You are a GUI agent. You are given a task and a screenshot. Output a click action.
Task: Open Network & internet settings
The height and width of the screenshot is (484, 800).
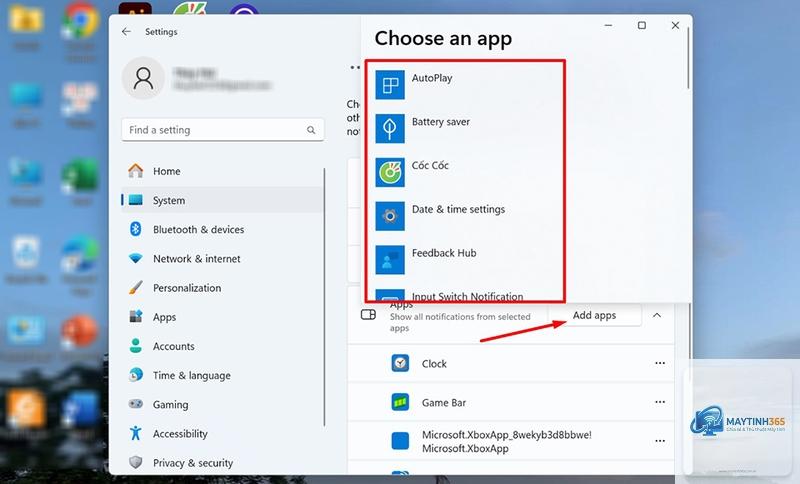coord(222,259)
